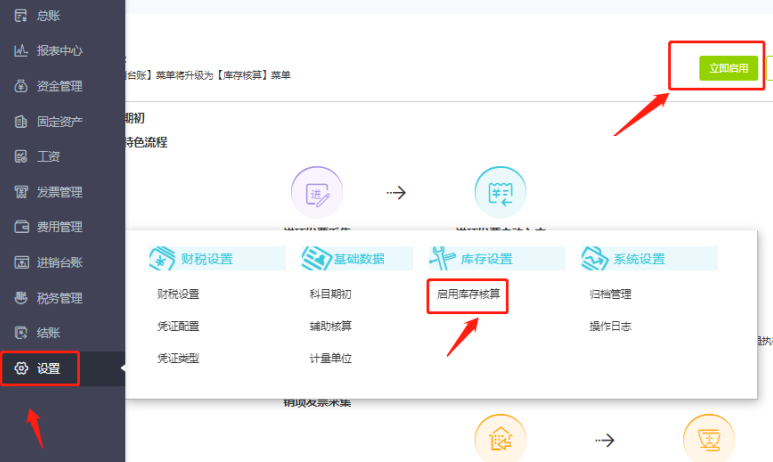Click the 系统设置 section header text
This screenshot has width=773, height=462.
click(x=639, y=259)
